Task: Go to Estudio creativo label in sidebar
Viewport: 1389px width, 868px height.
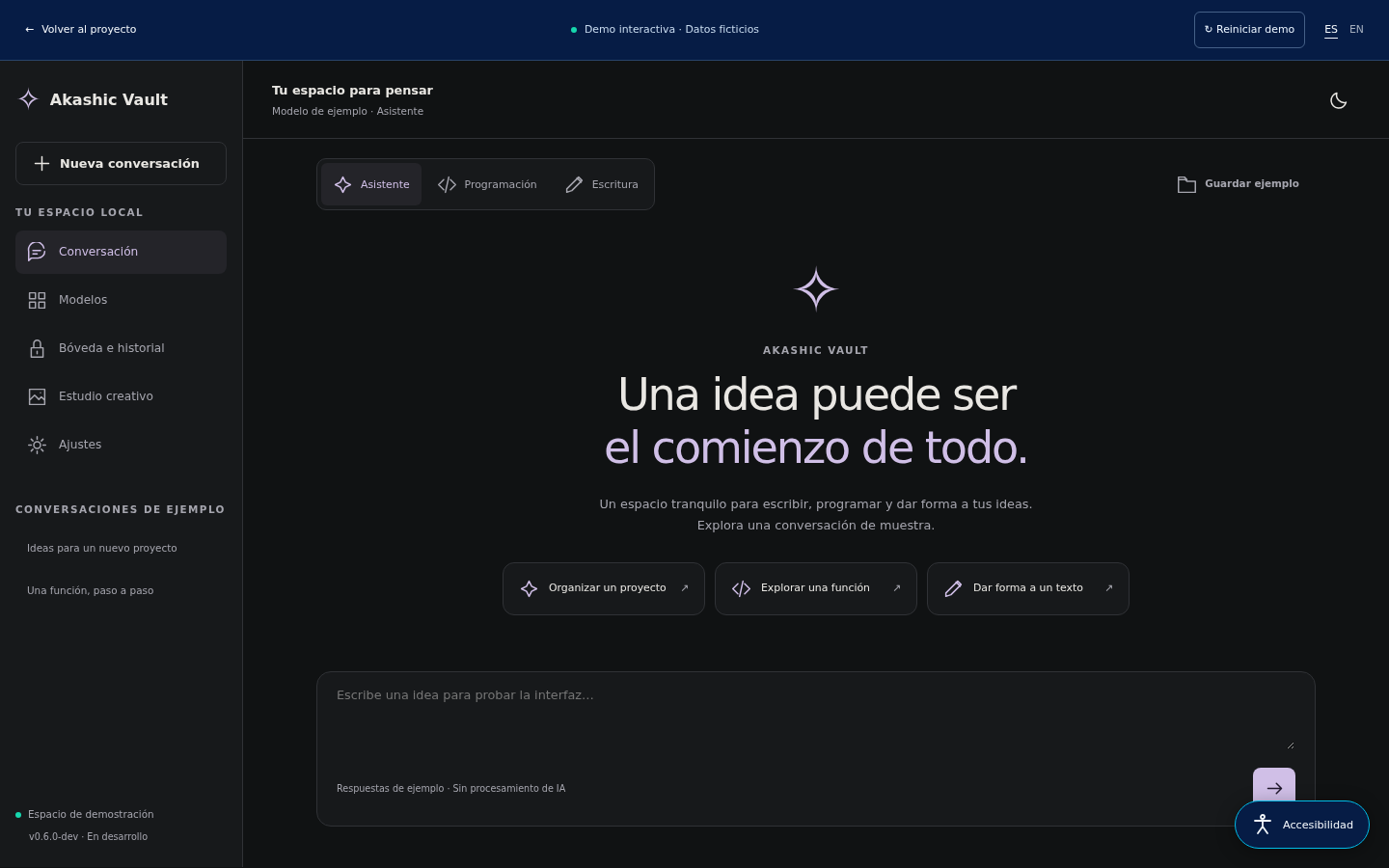Action: pyautogui.click(x=106, y=396)
